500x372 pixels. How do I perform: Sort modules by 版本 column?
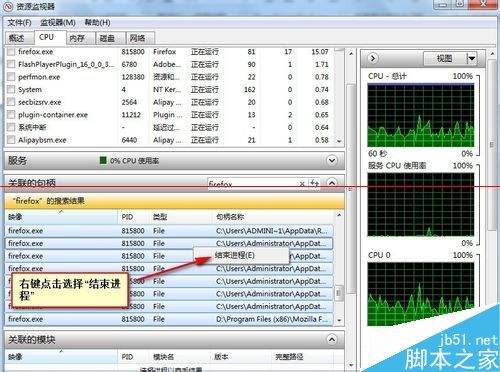240,357
